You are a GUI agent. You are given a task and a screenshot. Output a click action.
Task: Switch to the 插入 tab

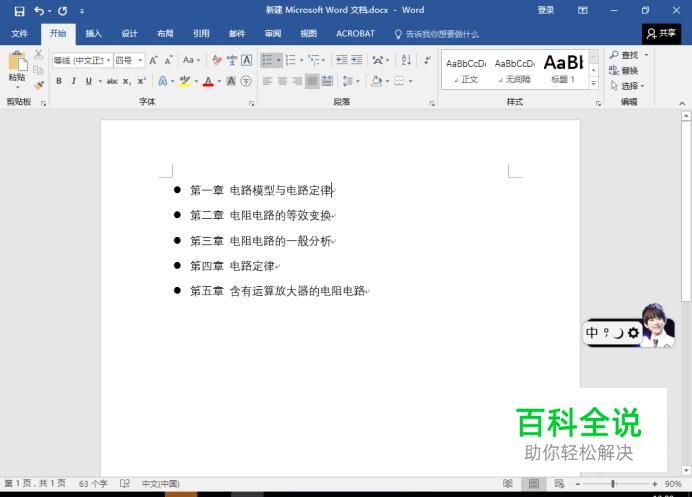(x=93, y=34)
